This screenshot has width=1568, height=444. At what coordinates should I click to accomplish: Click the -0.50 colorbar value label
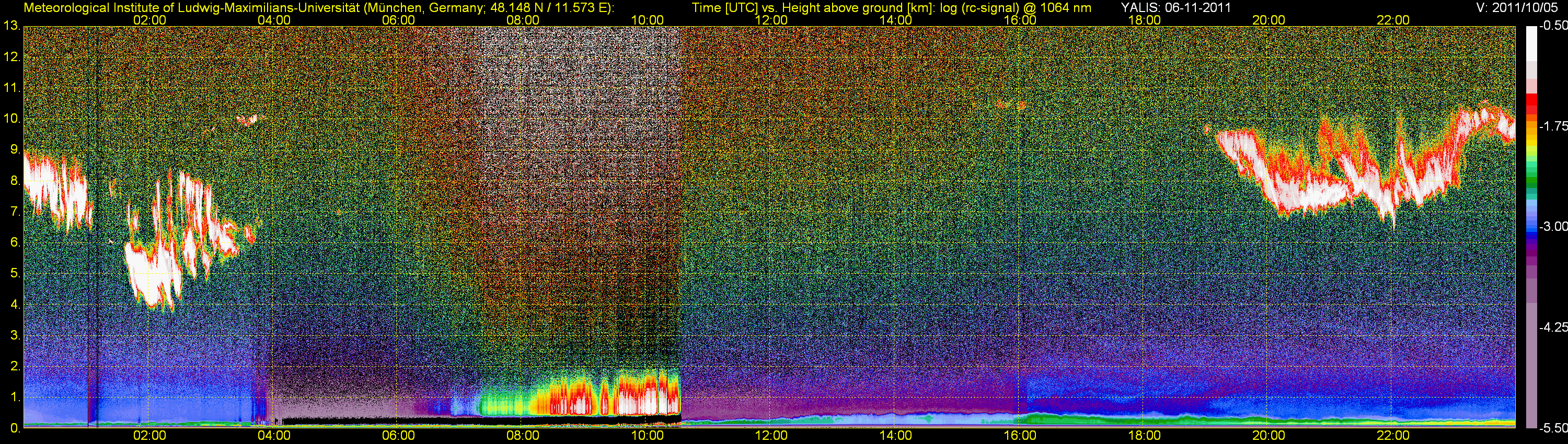[x=1553, y=26]
